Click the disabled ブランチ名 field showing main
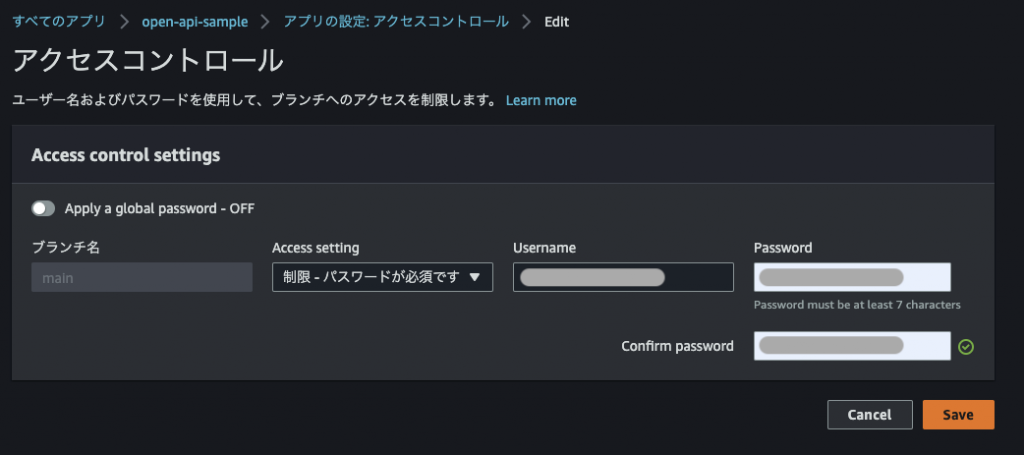The height and width of the screenshot is (455, 1024). tap(142, 277)
